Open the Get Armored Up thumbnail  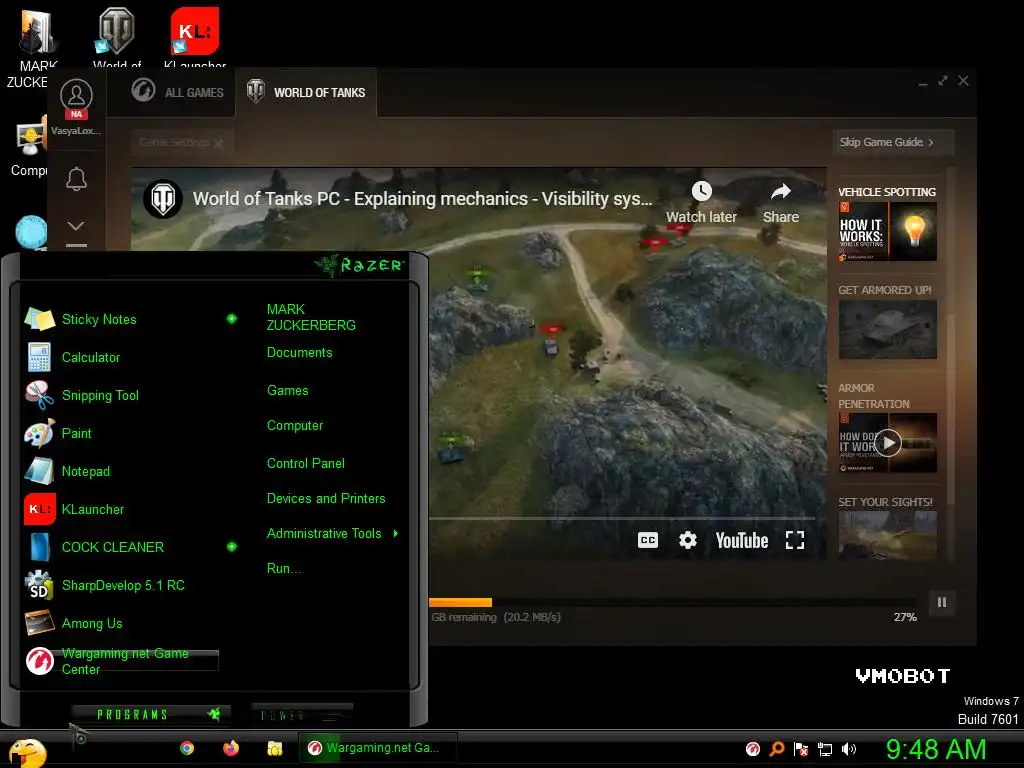tap(888, 330)
